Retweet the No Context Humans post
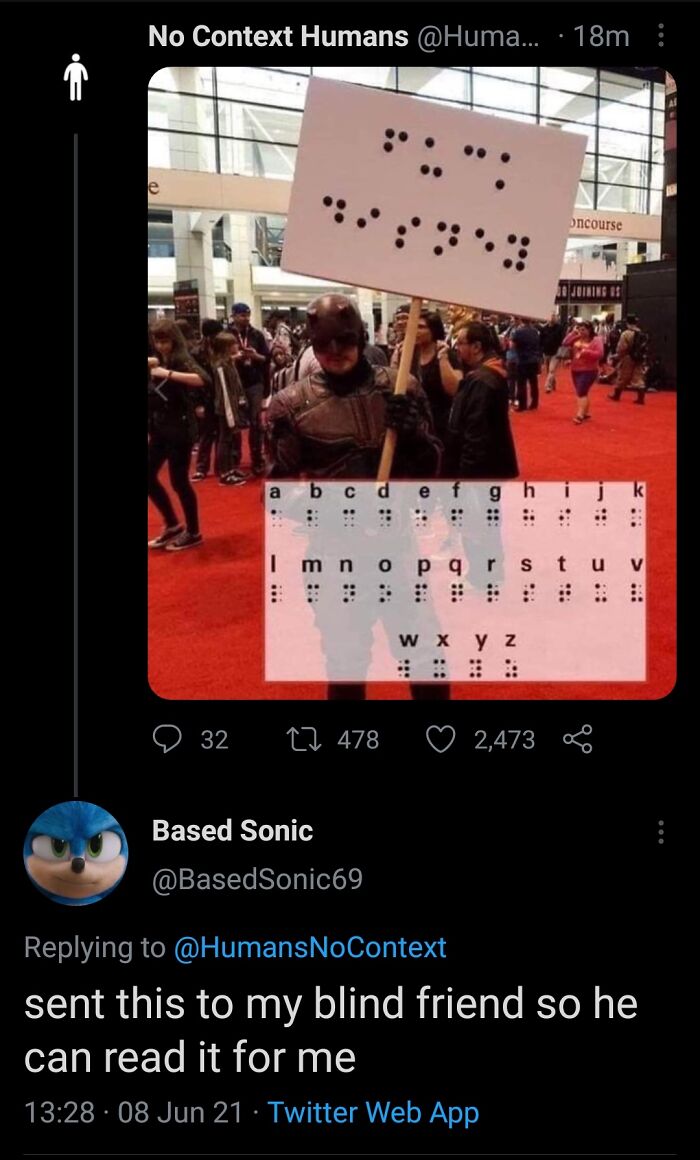700x1160 pixels. pyautogui.click(x=303, y=739)
